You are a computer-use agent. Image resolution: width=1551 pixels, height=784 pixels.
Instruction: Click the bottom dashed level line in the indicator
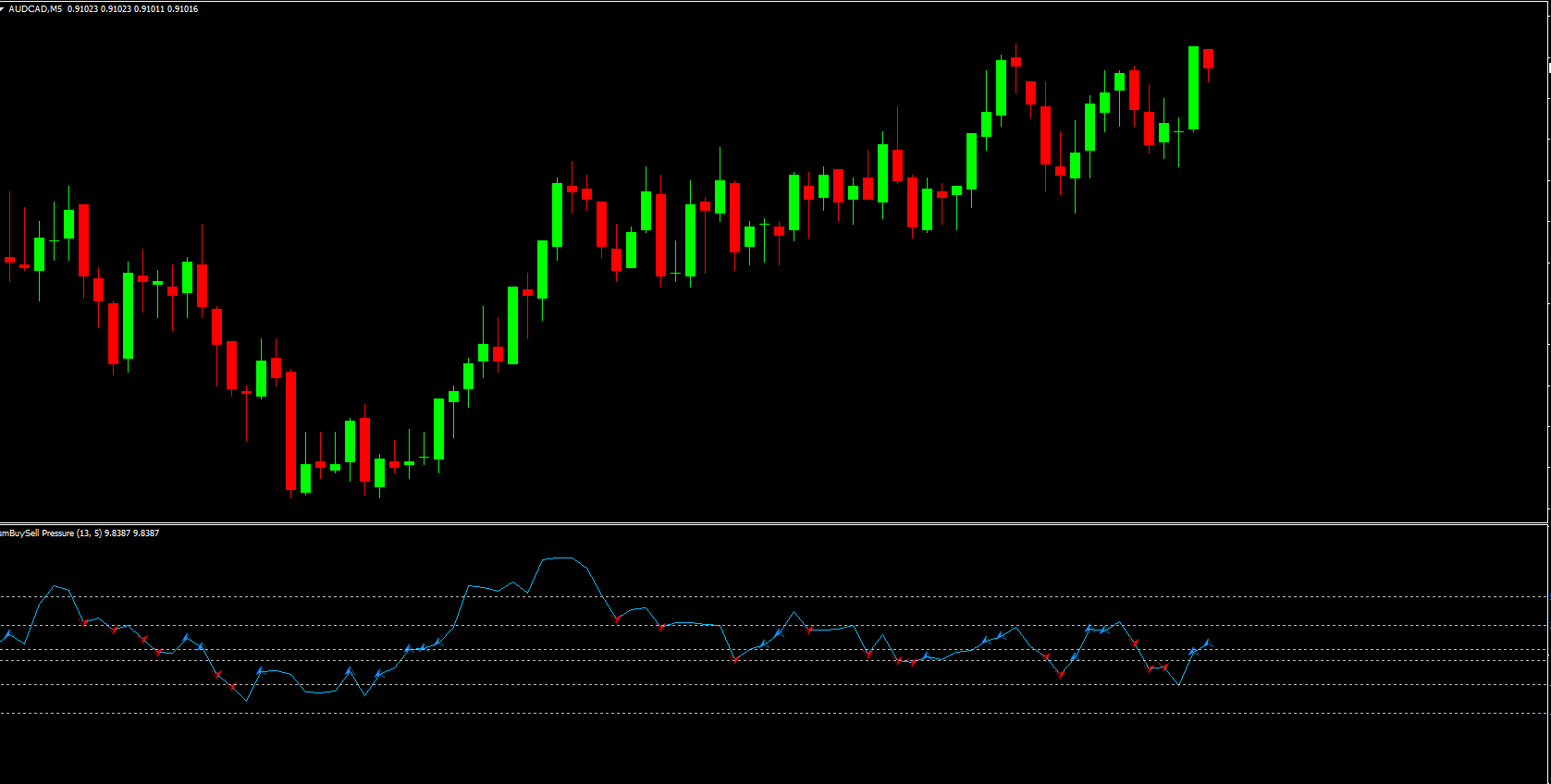pyautogui.click(x=740, y=713)
